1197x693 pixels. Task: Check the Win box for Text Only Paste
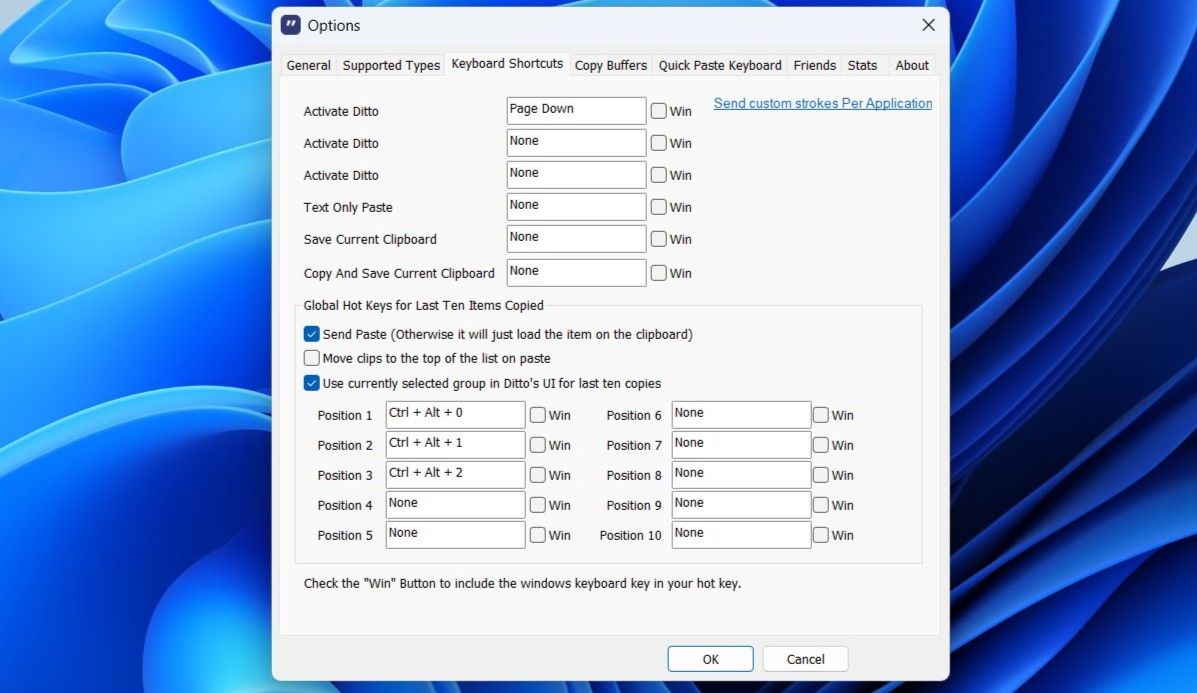(658, 206)
